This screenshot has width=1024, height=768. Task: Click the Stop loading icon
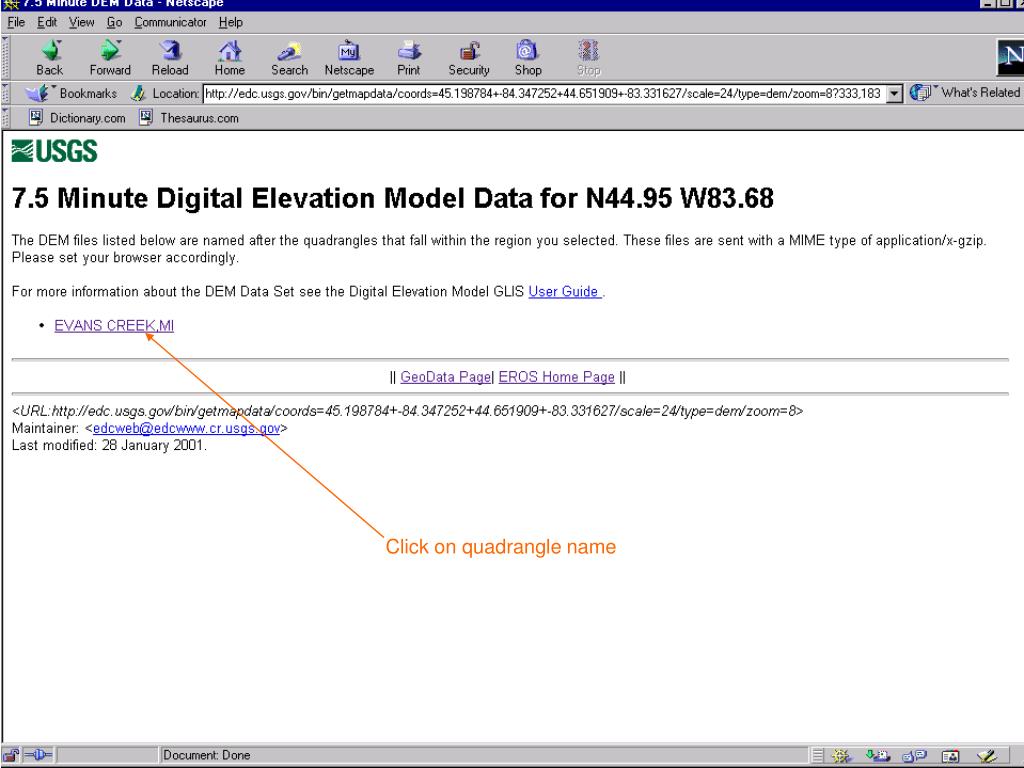[x=588, y=58]
